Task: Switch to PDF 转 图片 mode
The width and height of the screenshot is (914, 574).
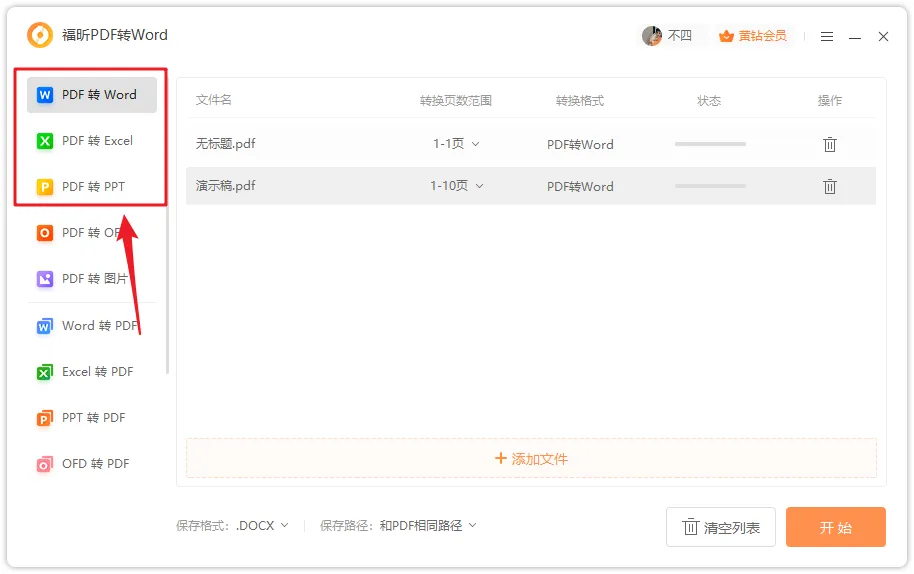Action: coord(92,279)
